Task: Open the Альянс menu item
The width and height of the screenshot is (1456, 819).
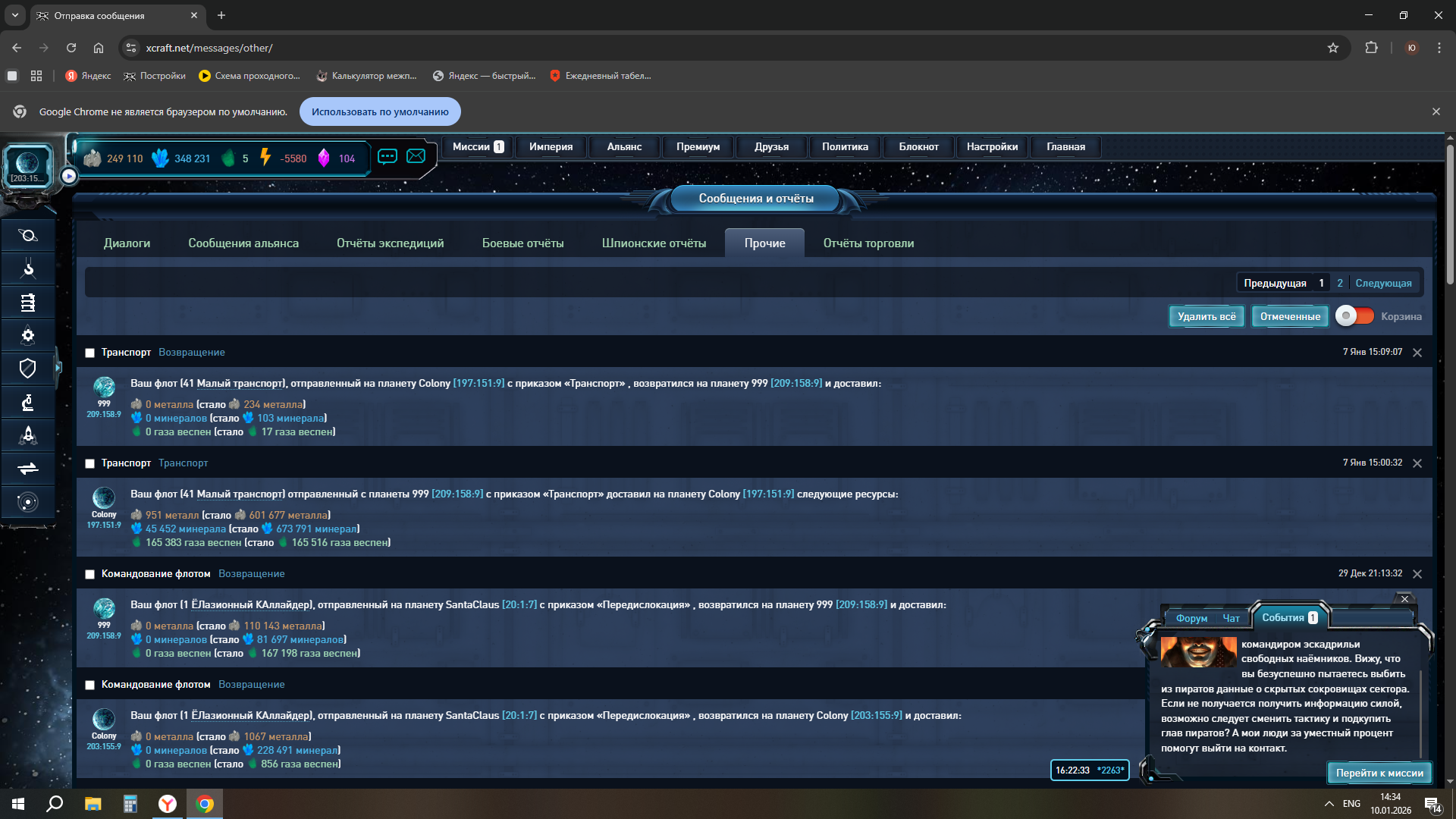Action: point(623,146)
